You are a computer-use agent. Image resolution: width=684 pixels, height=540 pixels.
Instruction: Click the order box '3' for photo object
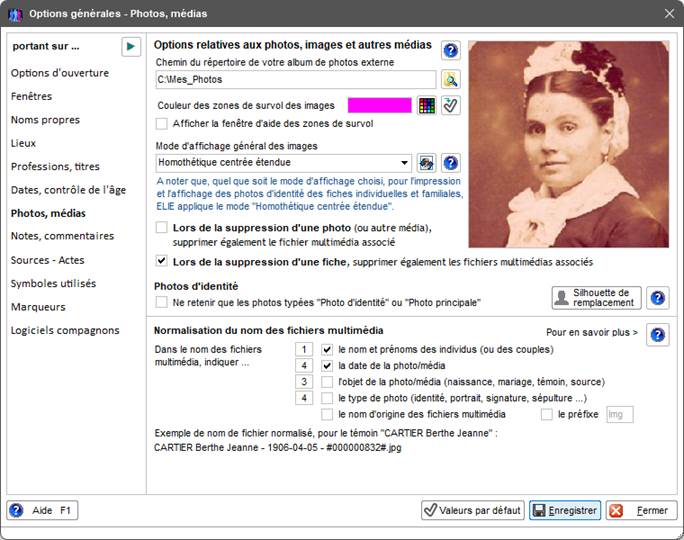(x=304, y=382)
